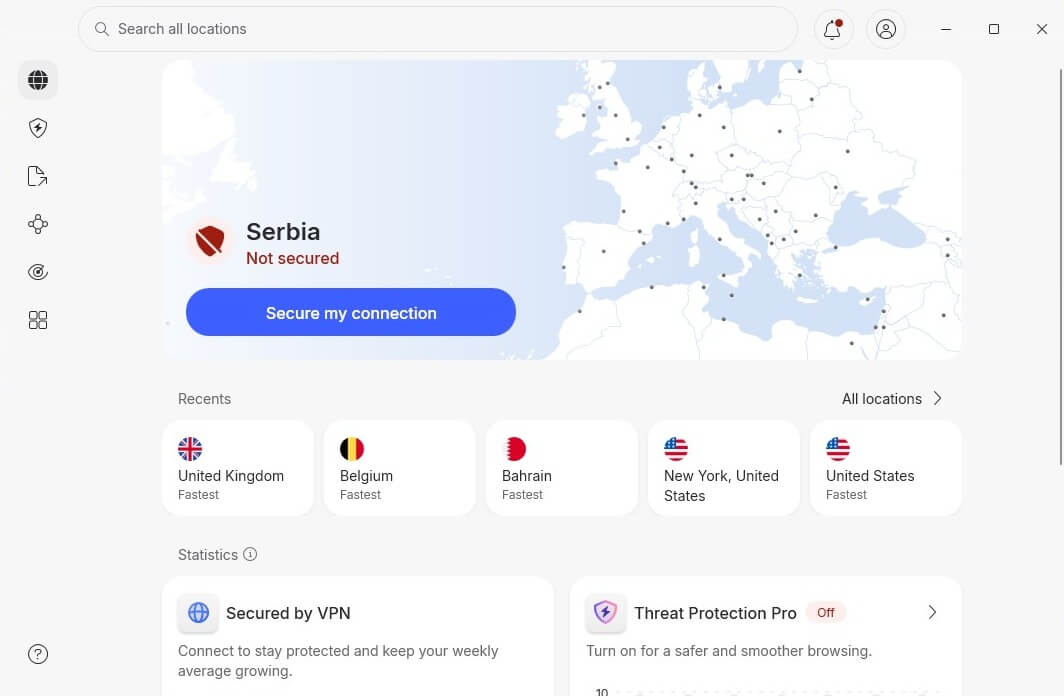
Task: Click the United States Fastest card flag
Action: point(838,448)
